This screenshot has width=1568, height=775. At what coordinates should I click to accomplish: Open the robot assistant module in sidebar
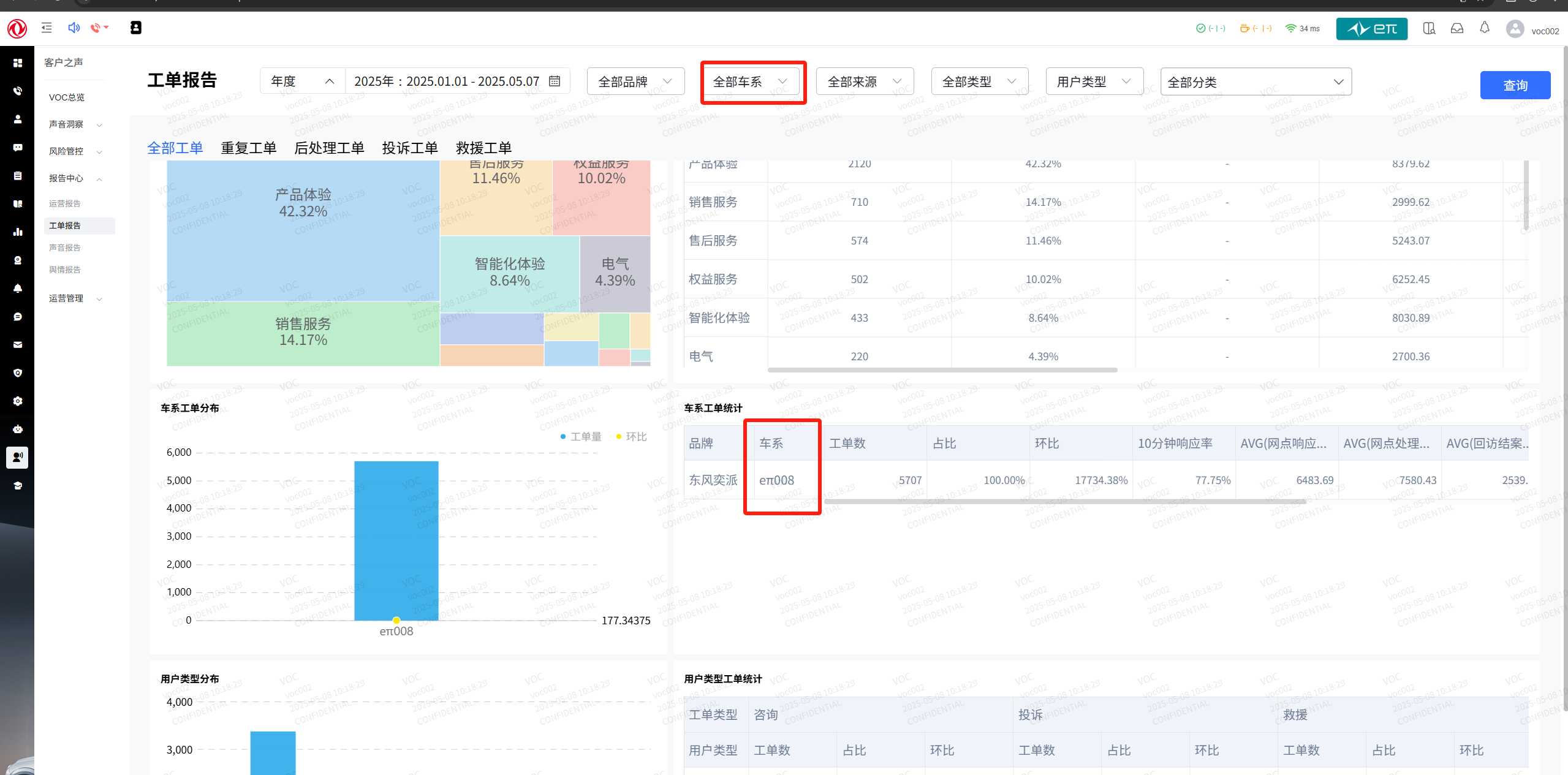click(x=18, y=429)
